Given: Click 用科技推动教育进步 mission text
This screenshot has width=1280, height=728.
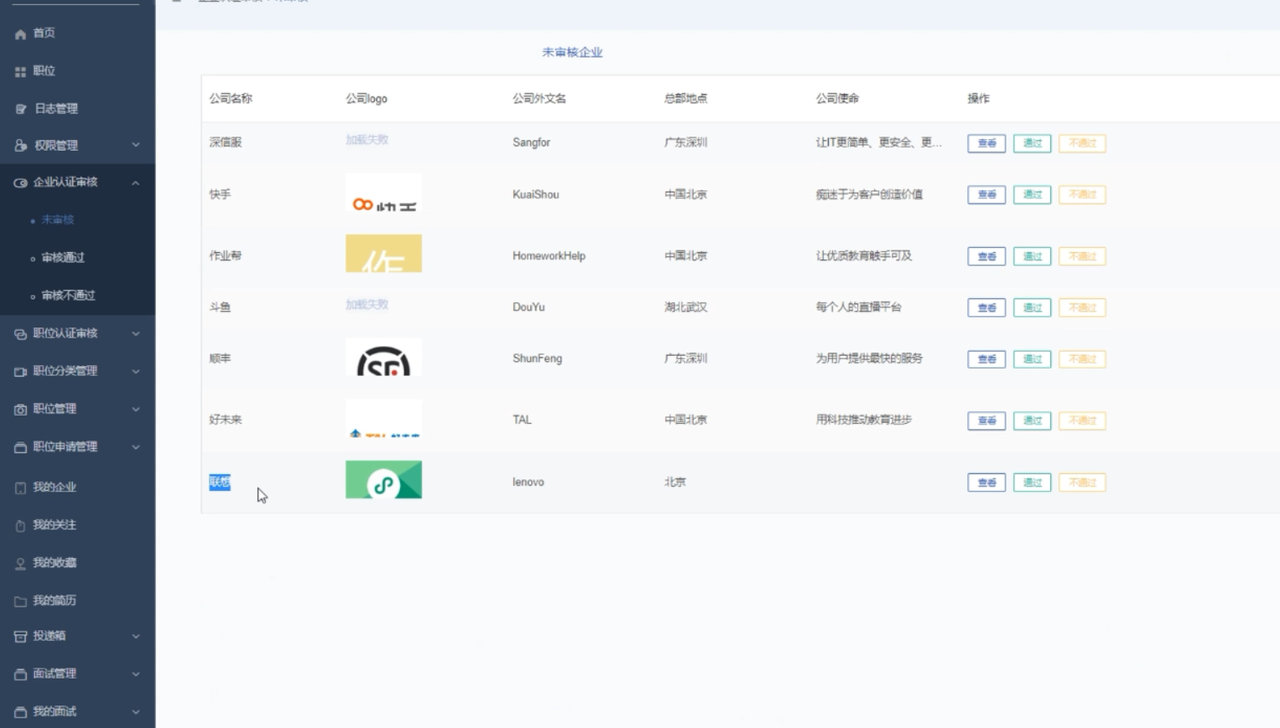Looking at the screenshot, I should pos(864,420).
